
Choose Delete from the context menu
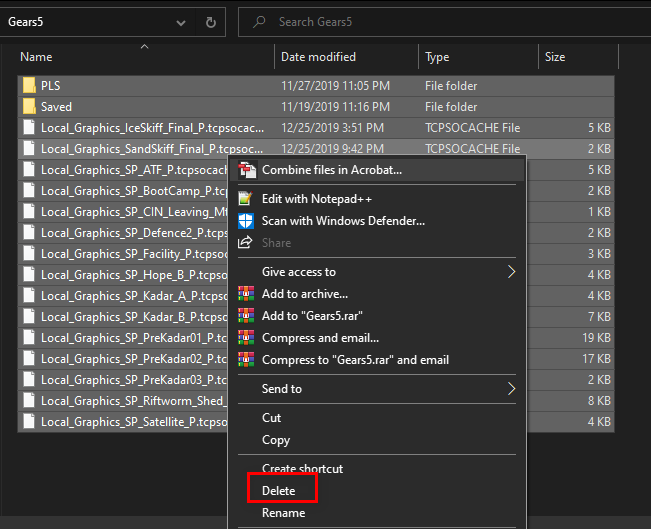[x=279, y=491]
